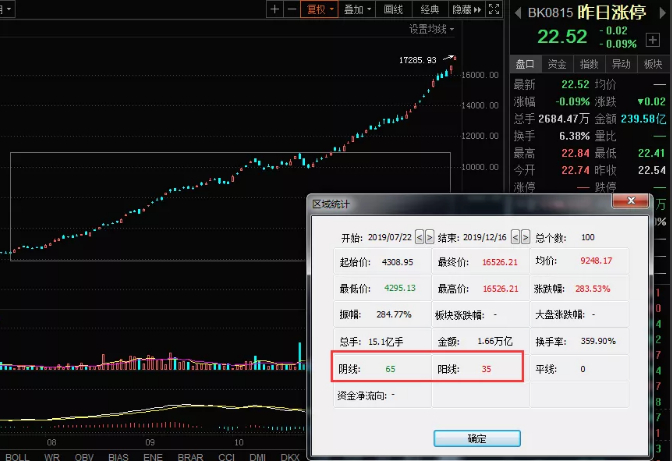672x462 pixels.
Task: Click the 今开 value 22.74
Action: click(x=576, y=170)
